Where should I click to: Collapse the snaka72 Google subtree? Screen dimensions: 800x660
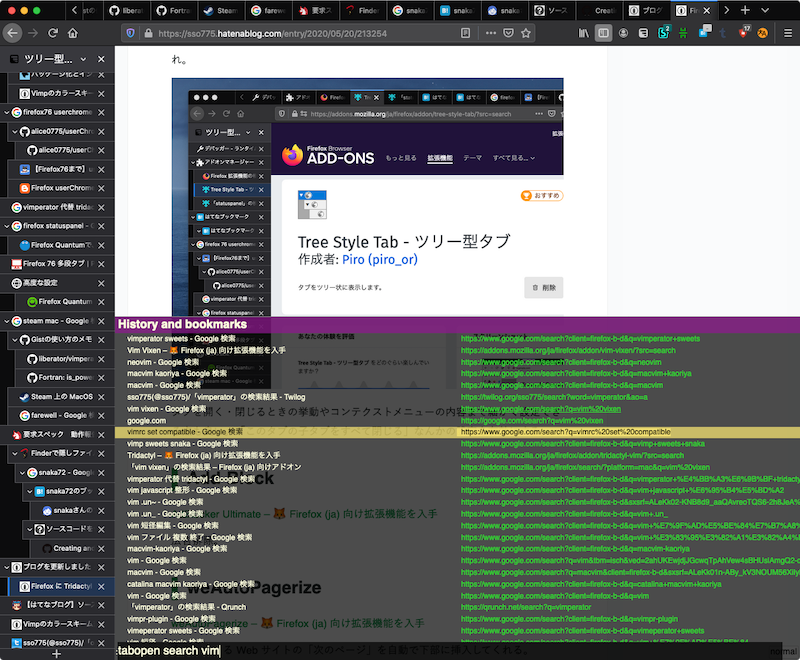22,472
